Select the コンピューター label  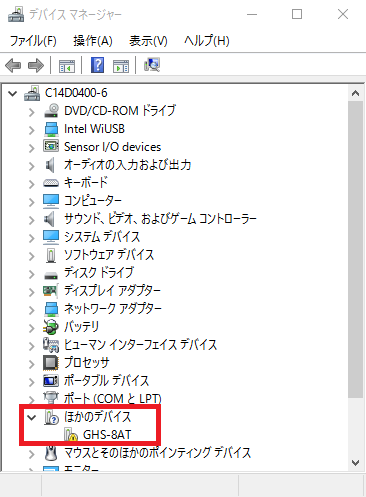tap(93, 201)
